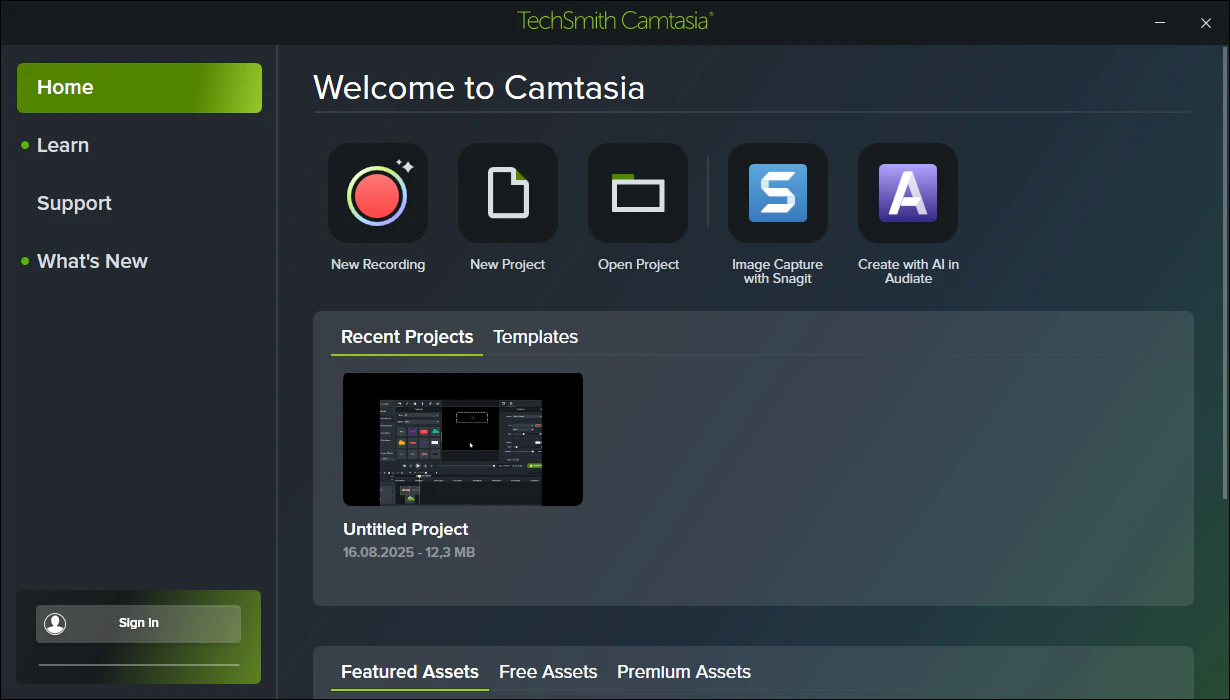Go to the Home section
The image size is (1230, 700).
pos(139,88)
